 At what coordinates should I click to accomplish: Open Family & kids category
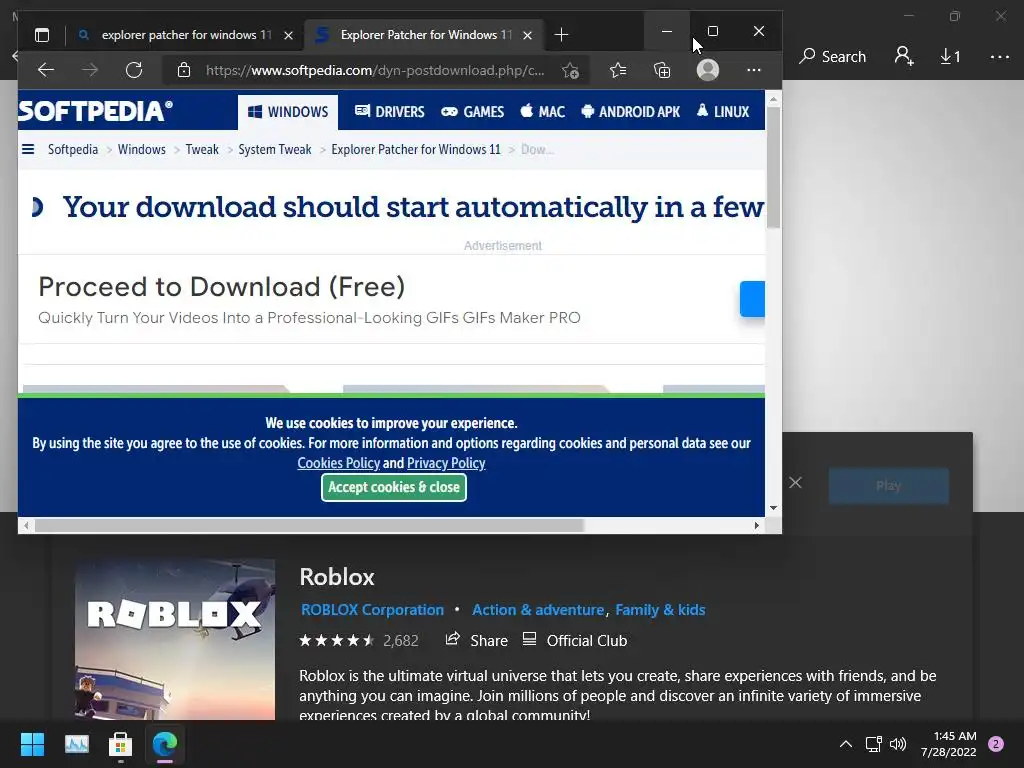[660, 610]
